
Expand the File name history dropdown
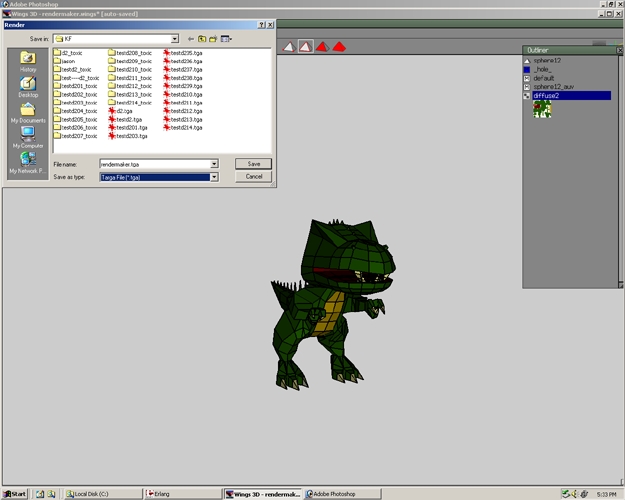(214, 164)
